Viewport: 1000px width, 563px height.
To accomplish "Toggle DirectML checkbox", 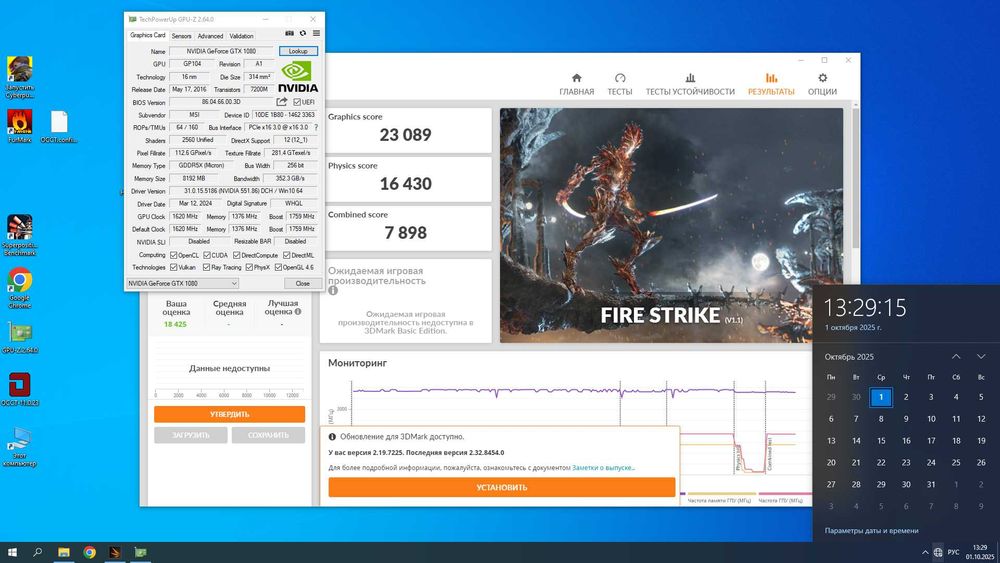I will [x=286, y=255].
